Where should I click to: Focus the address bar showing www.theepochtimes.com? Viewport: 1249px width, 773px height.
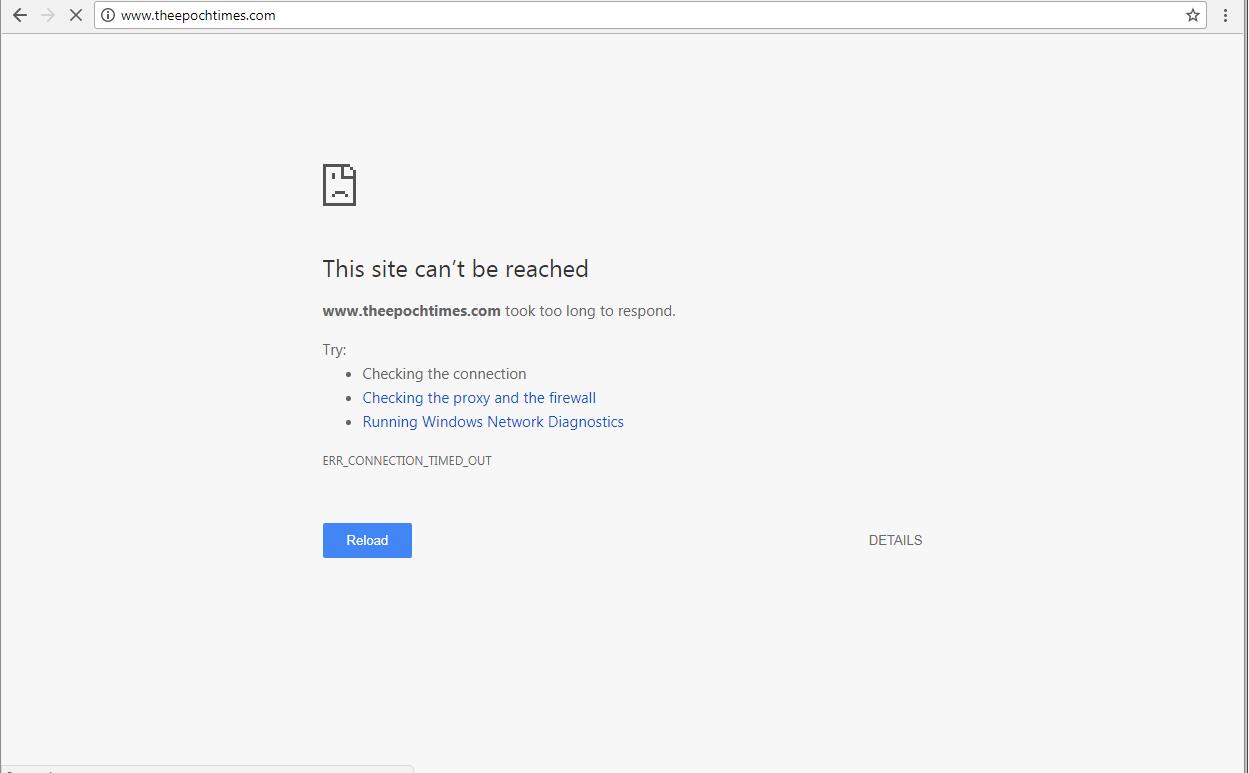coord(650,15)
